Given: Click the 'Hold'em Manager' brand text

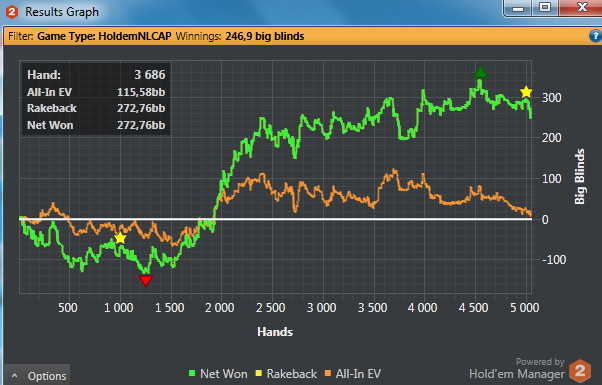Looking at the screenshot, I should tap(517, 374).
